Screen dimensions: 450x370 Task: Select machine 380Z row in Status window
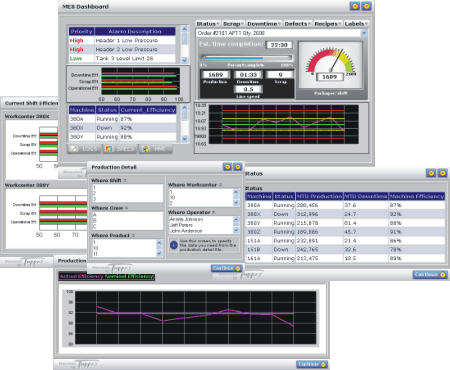click(345, 232)
